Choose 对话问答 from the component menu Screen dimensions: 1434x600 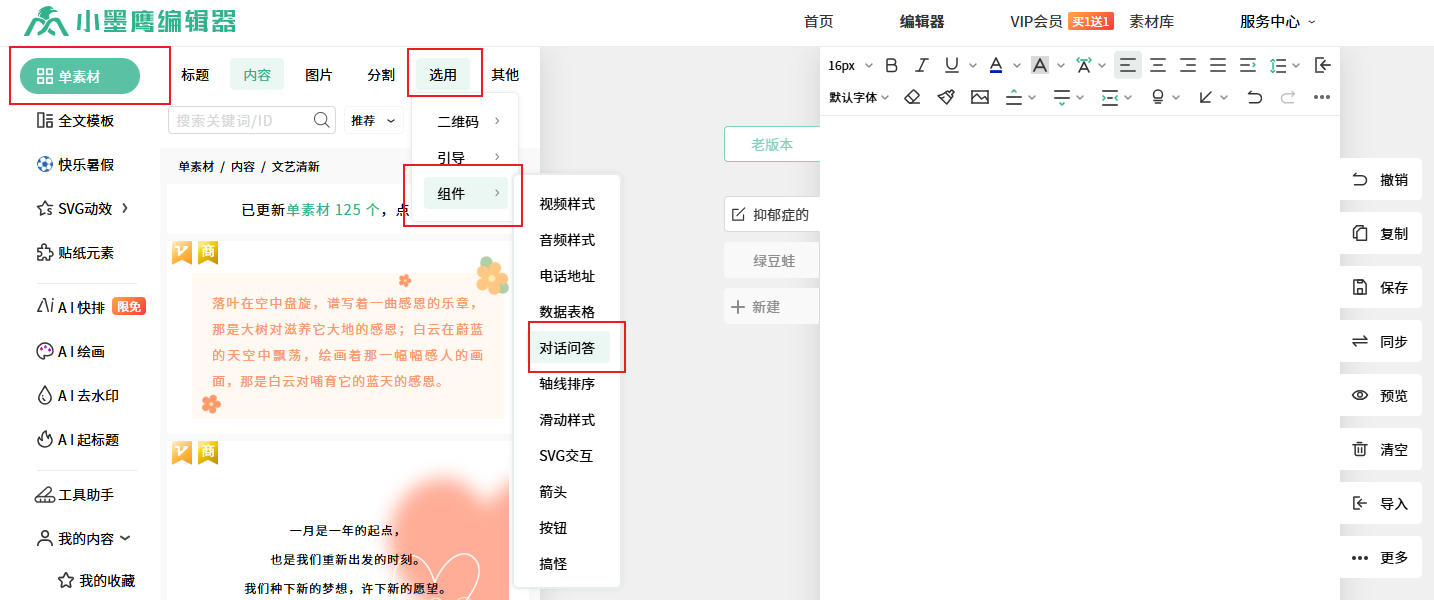tap(569, 347)
